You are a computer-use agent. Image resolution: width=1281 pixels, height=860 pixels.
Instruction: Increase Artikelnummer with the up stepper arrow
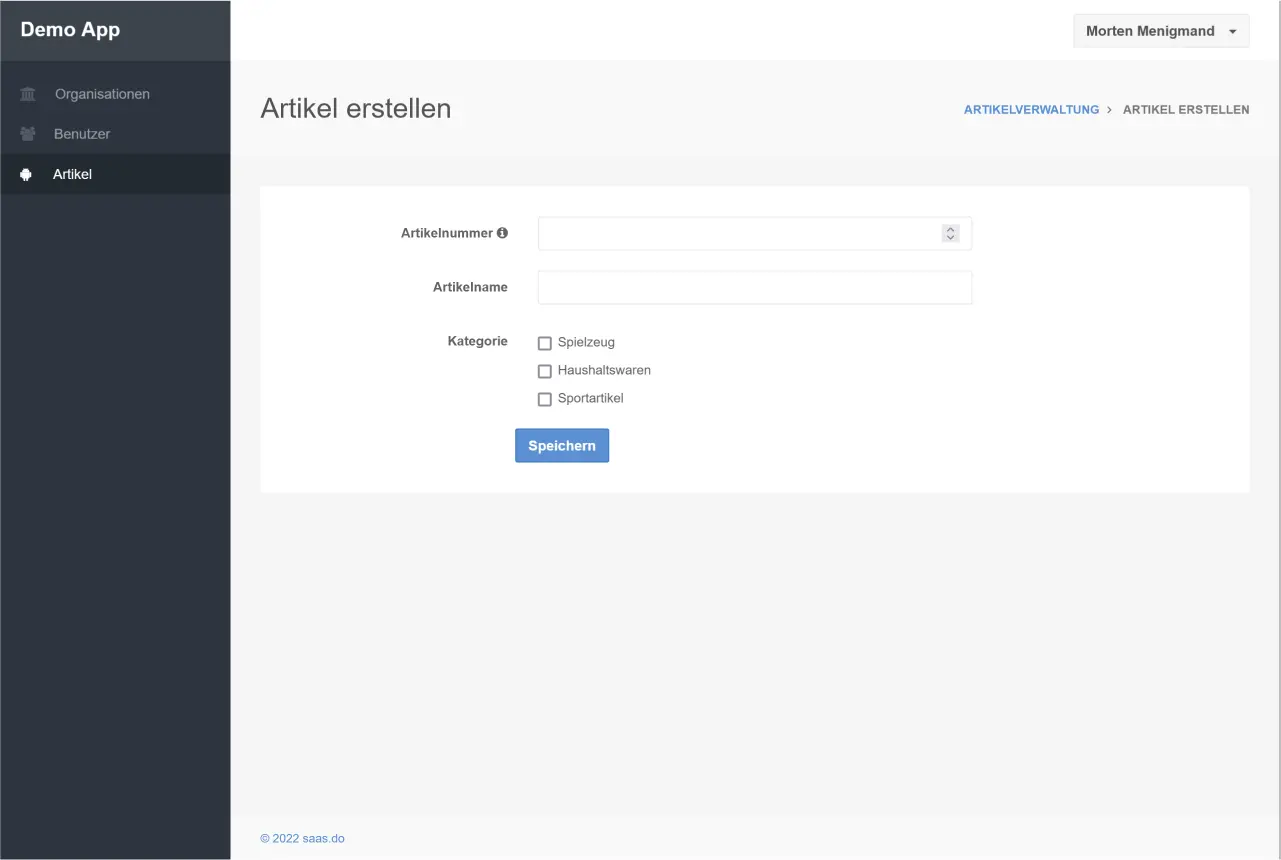(x=950, y=229)
